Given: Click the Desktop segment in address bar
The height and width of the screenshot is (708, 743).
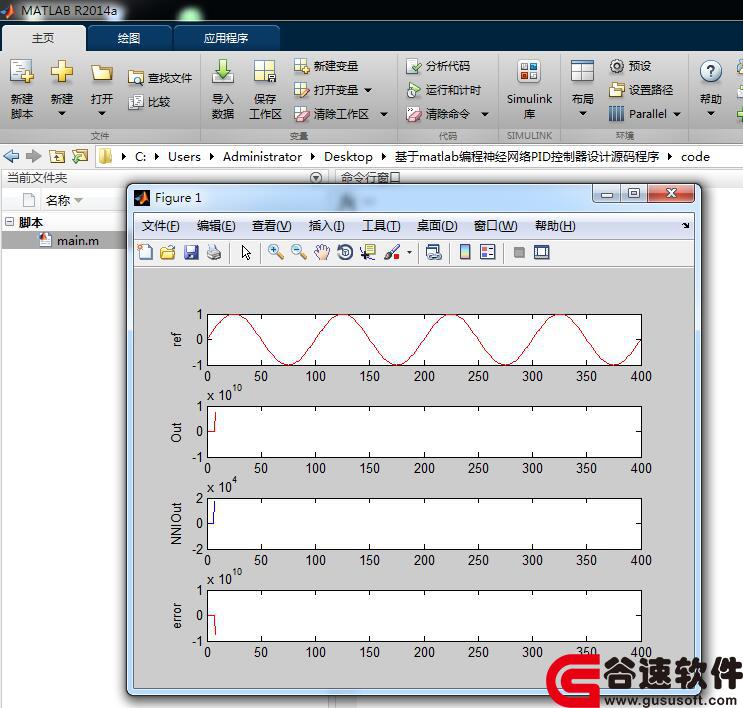Looking at the screenshot, I should tap(348, 156).
